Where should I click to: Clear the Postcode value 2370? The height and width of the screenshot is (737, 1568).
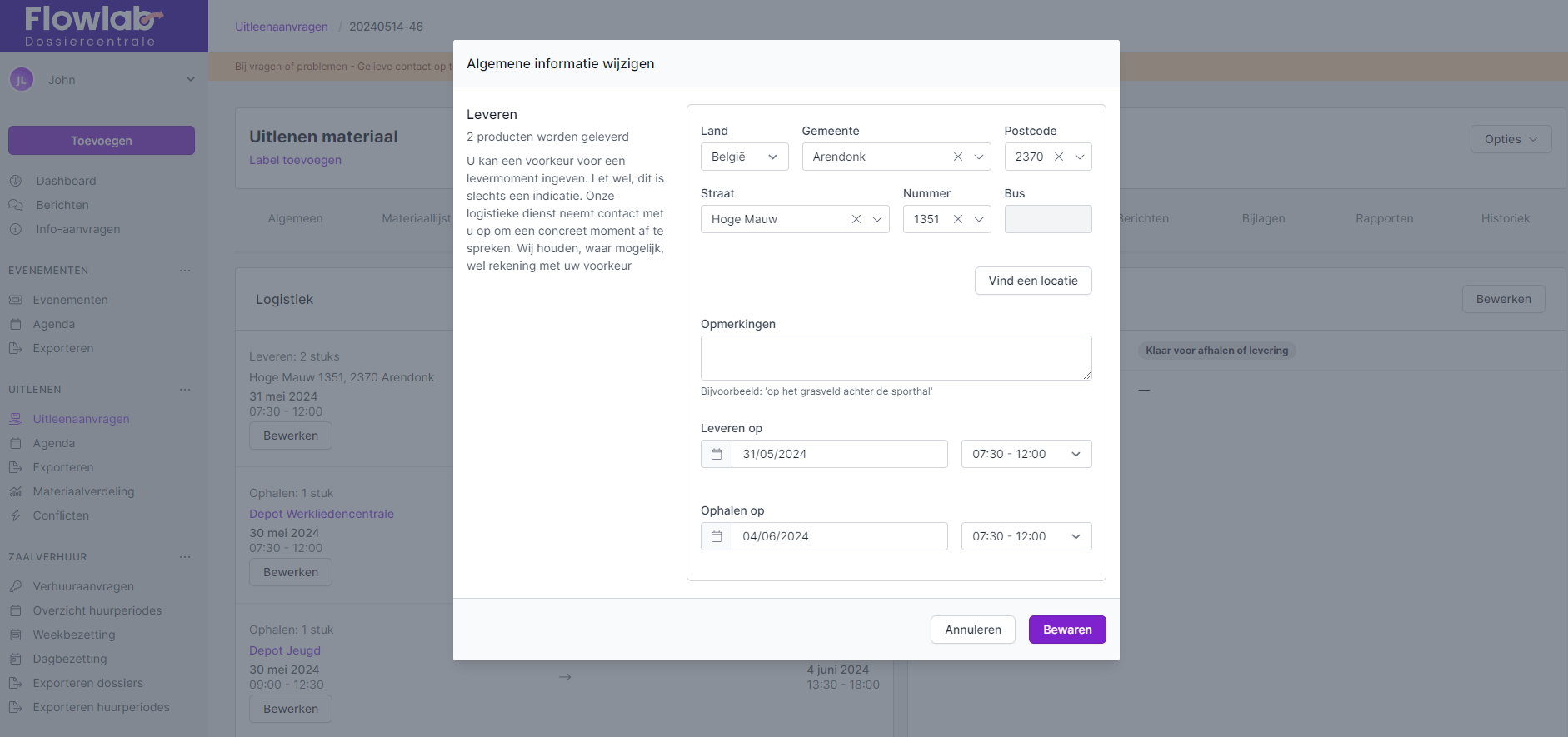(x=1058, y=157)
